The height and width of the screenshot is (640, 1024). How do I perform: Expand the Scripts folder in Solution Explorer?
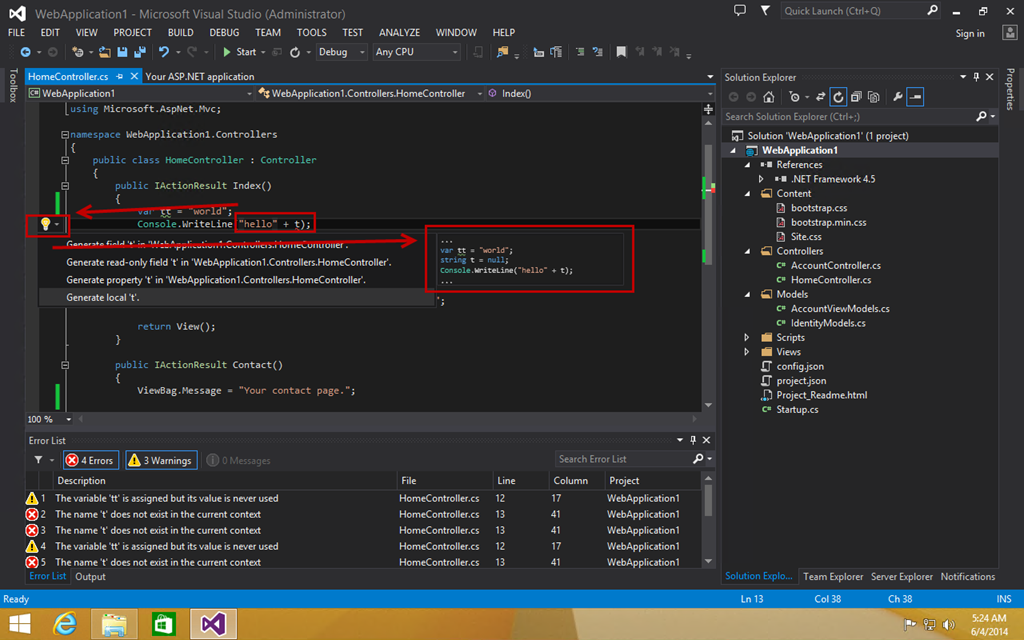tap(747, 338)
